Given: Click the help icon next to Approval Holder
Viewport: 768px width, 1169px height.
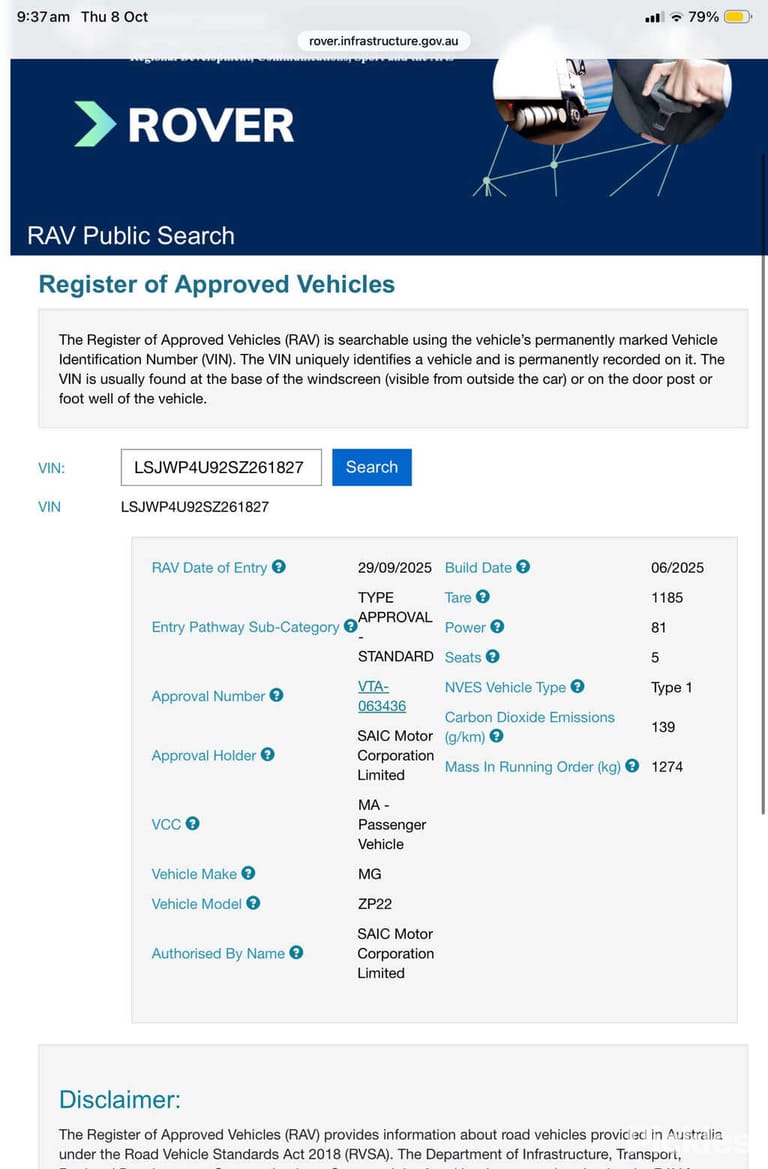Looking at the screenshot, I should (x=268, y=754).
